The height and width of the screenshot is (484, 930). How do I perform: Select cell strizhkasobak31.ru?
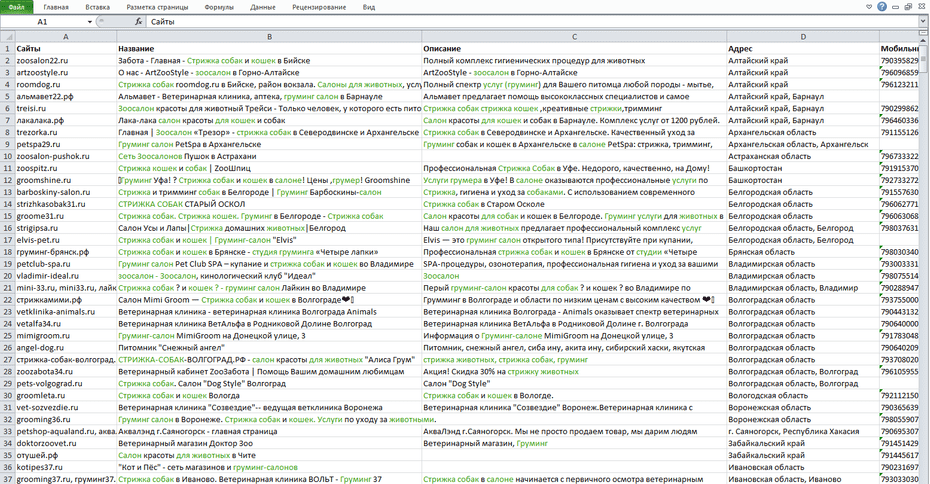(66, 204)
